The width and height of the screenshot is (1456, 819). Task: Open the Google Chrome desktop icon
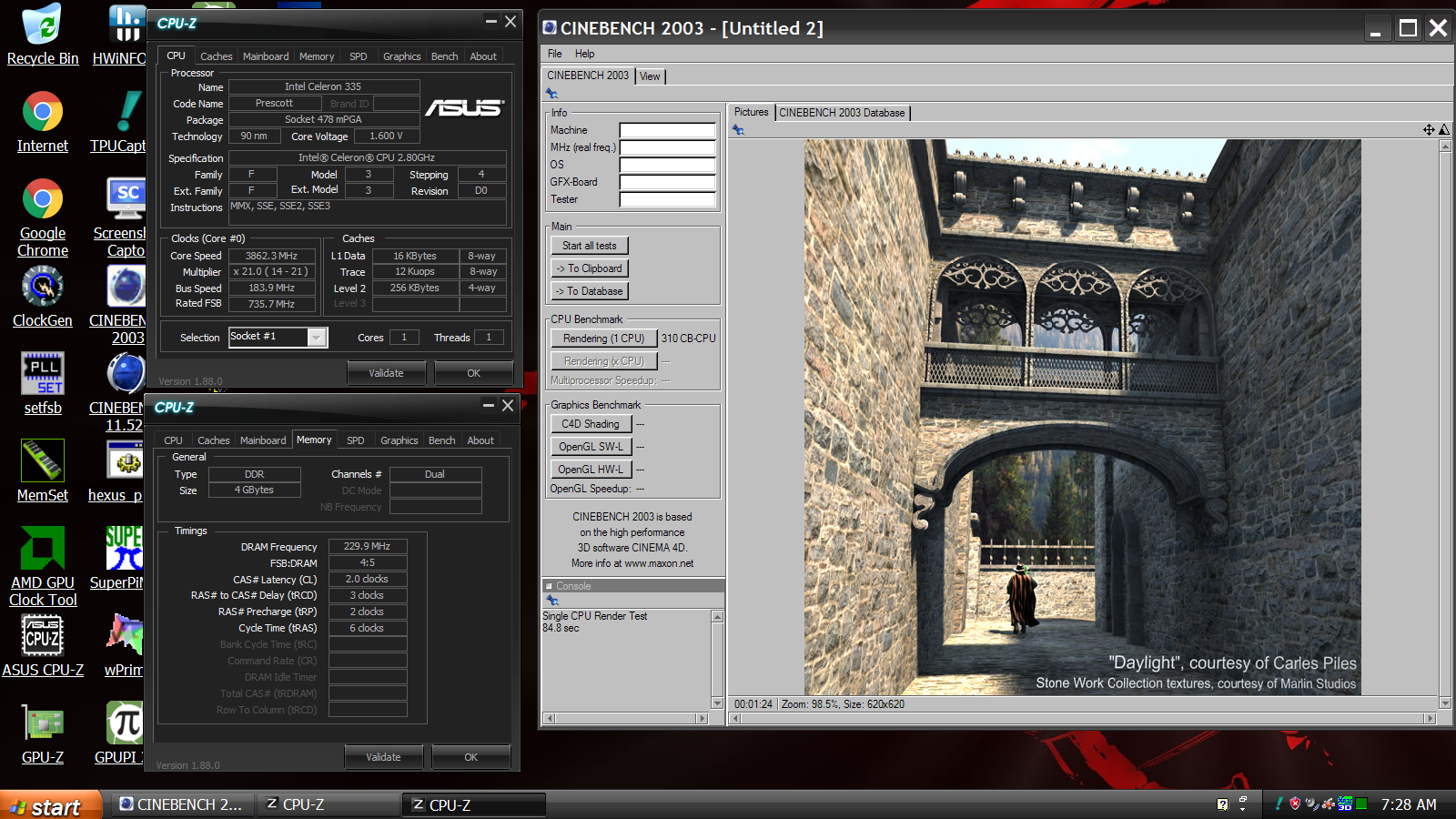42,218
